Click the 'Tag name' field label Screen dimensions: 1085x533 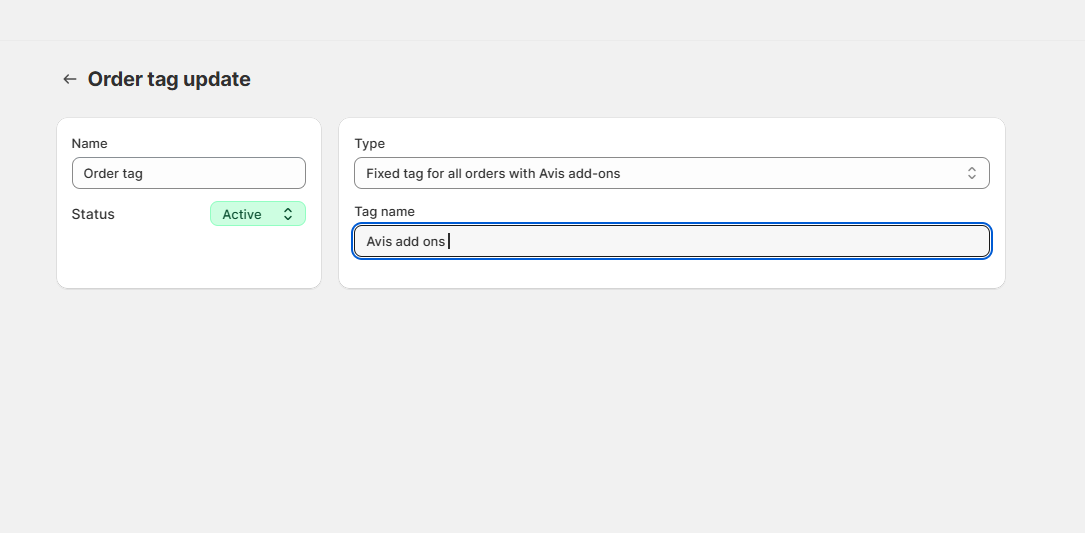pyautogui.click(x=384, y=211)
